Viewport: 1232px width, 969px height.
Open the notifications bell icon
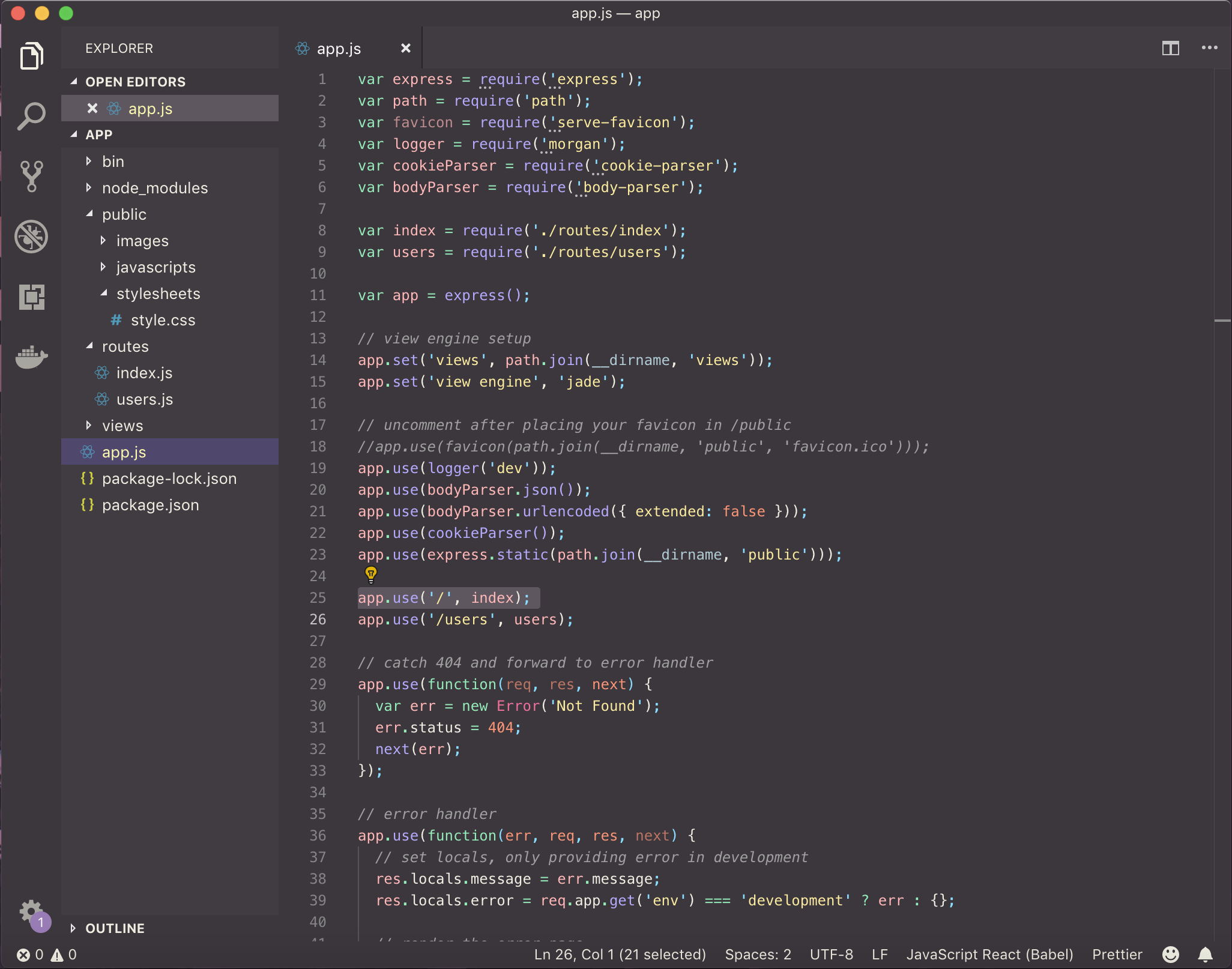(x=1205, y=954)
